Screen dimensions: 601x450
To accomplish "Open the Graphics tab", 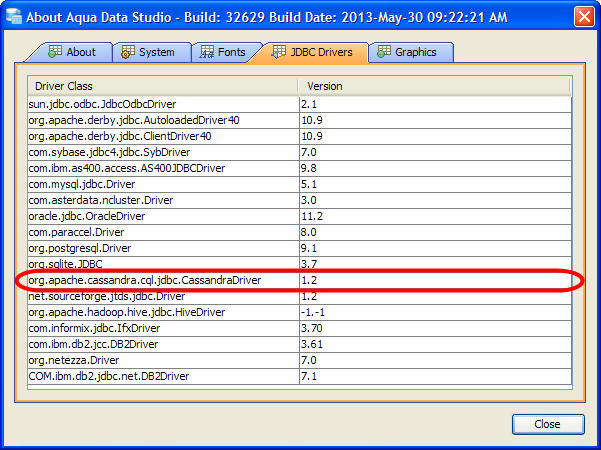I will coord(411,52).
